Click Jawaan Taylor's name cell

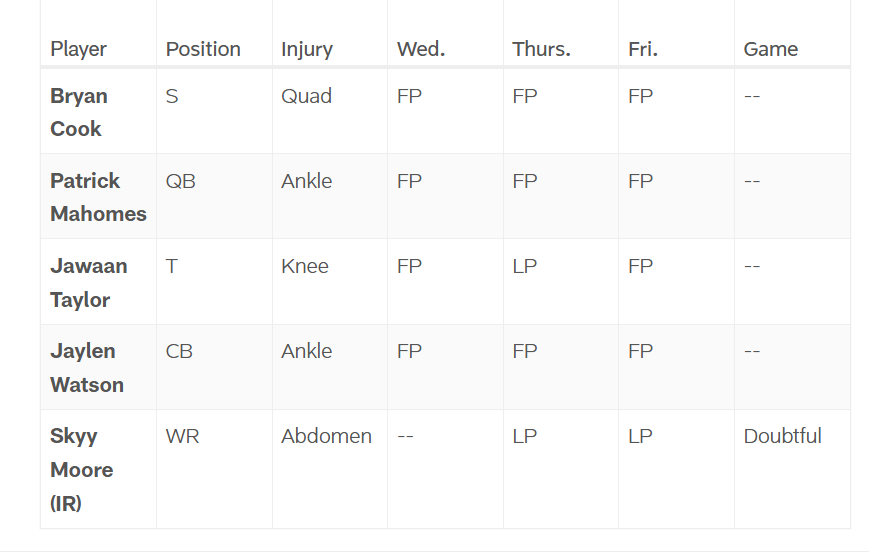click(x=89, y=282)
